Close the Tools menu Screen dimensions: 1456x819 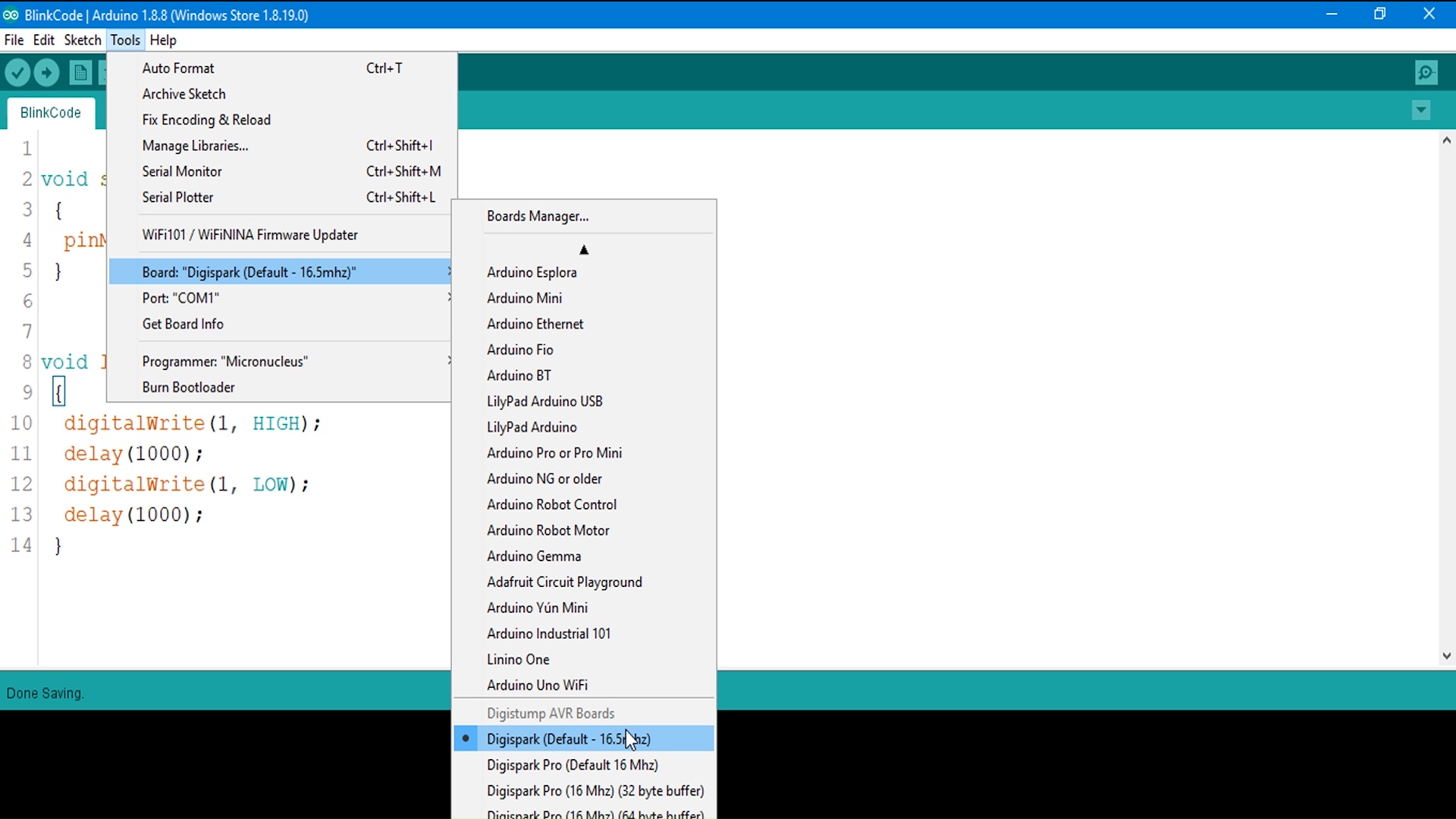pyautogui.click(x=125, y=40)
